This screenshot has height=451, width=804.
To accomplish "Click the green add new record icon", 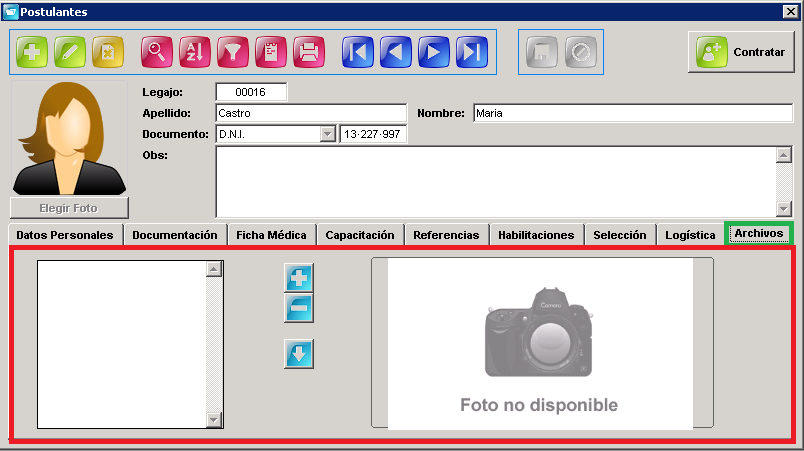I will (32, 52).
